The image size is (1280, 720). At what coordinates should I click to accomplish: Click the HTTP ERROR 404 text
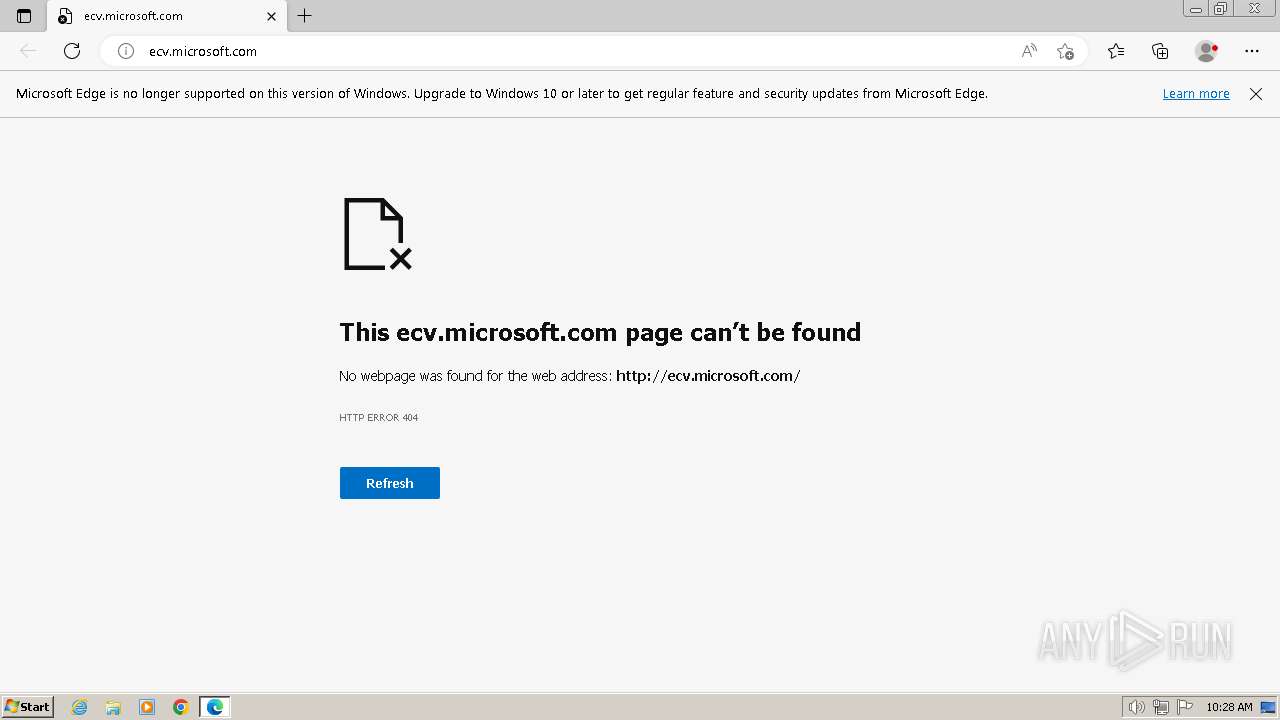coord(378,418)
